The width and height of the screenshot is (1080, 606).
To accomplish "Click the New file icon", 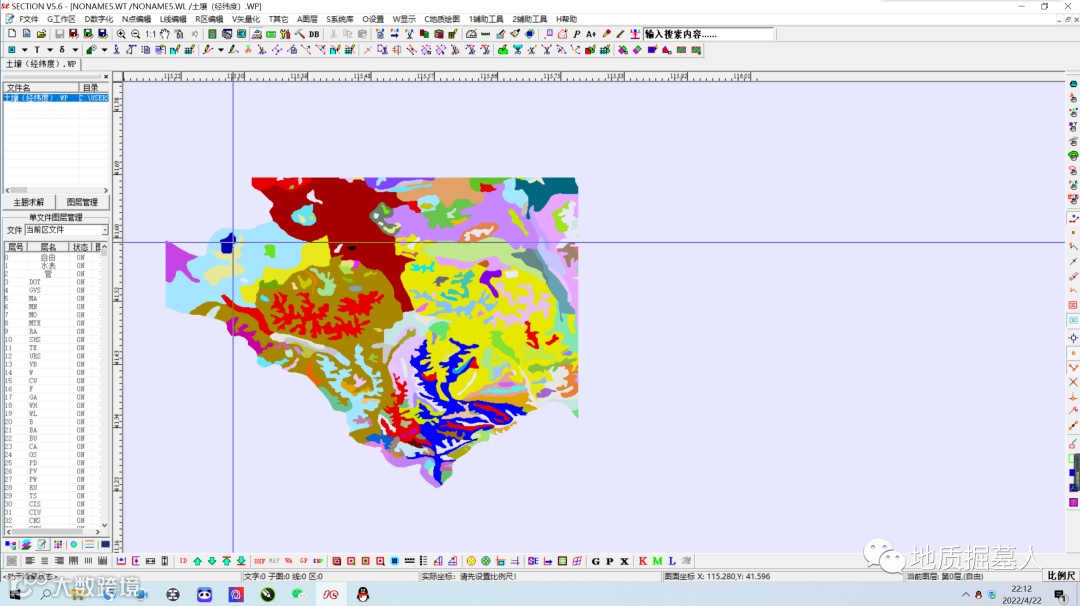I will click(x=12, y=34).
